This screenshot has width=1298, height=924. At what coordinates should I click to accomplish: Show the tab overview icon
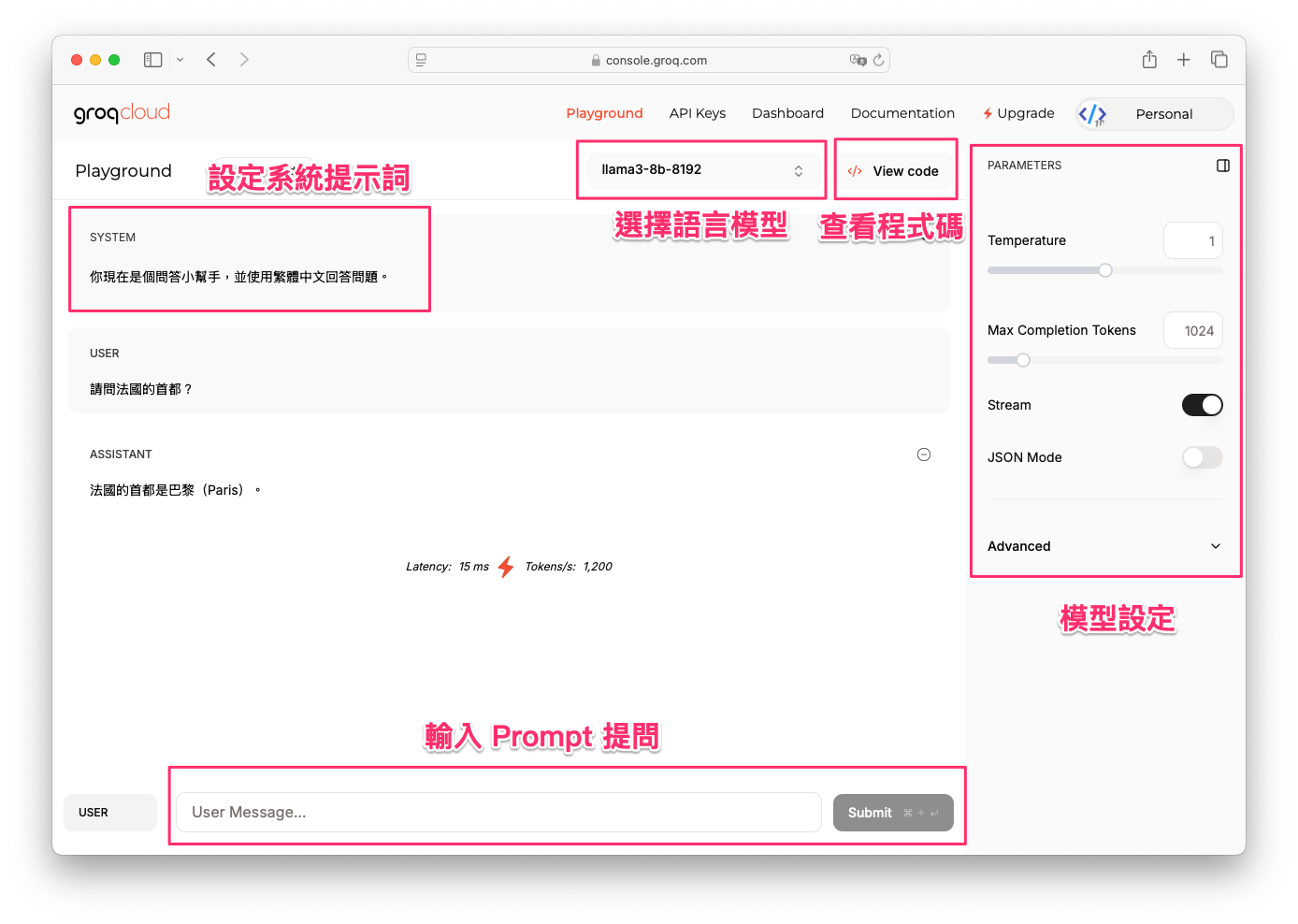pyautogui.click(x=1219, y=60)
